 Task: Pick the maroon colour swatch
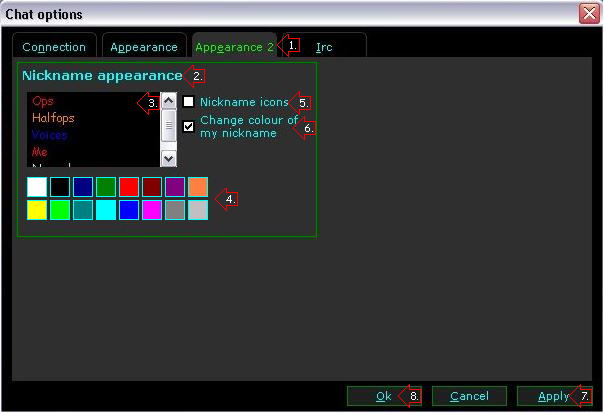point(152,187)
